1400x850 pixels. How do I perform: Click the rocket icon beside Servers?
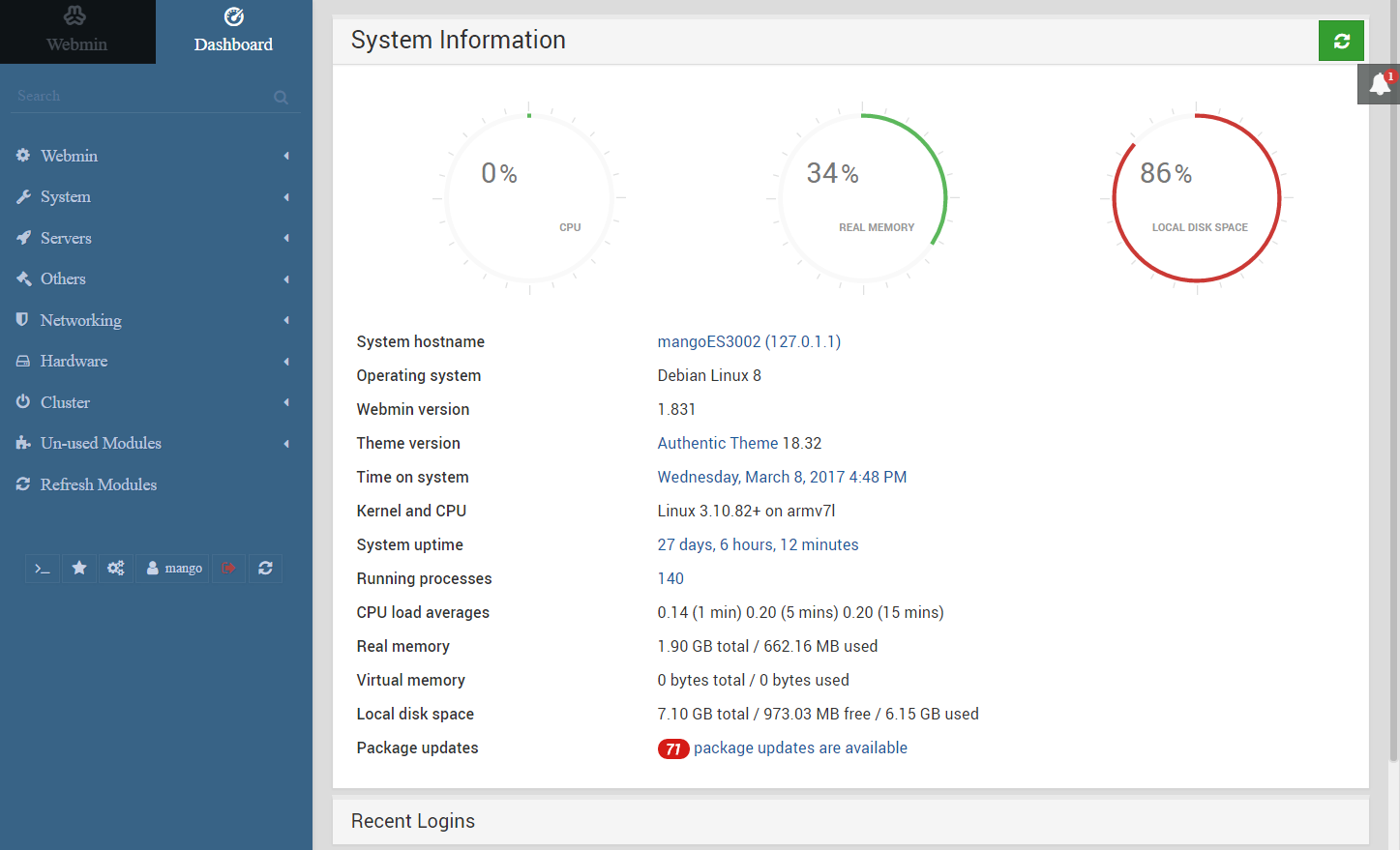(x=23, y=237)
